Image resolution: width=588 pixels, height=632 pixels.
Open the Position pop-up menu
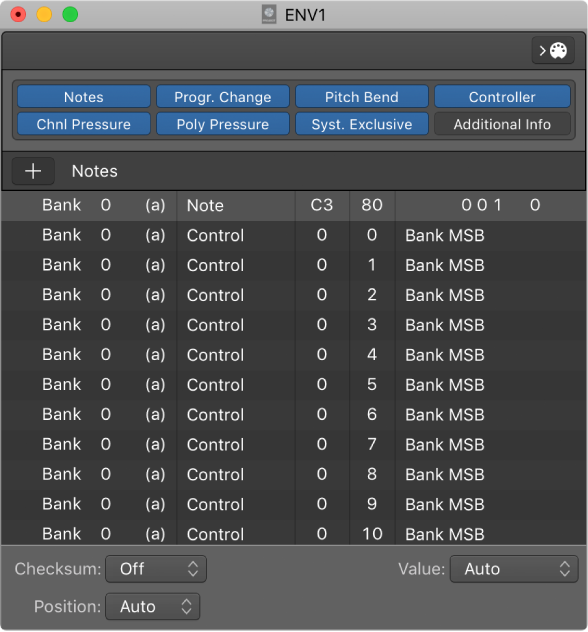(x=153, y=606)
